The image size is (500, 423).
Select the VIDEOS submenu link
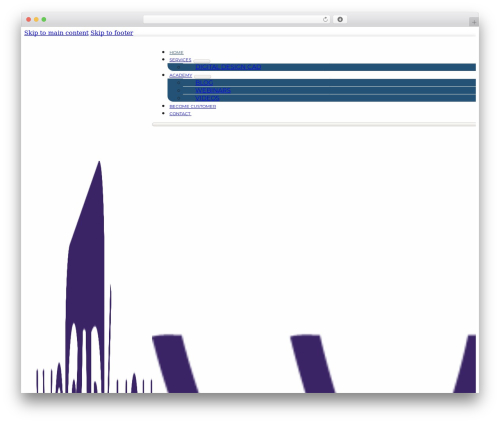(207, 98)
